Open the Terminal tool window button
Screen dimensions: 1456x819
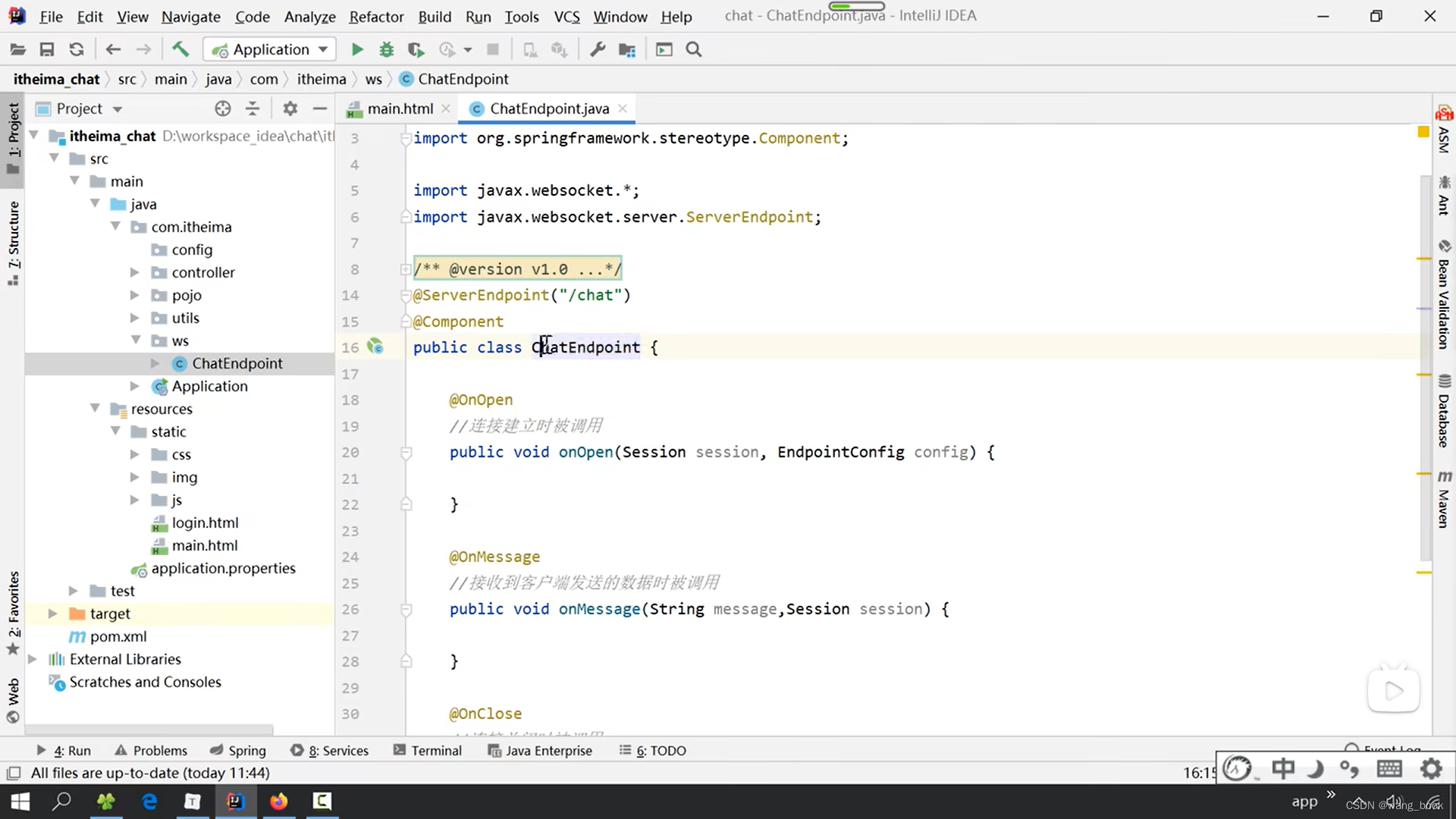pos(428,751)
